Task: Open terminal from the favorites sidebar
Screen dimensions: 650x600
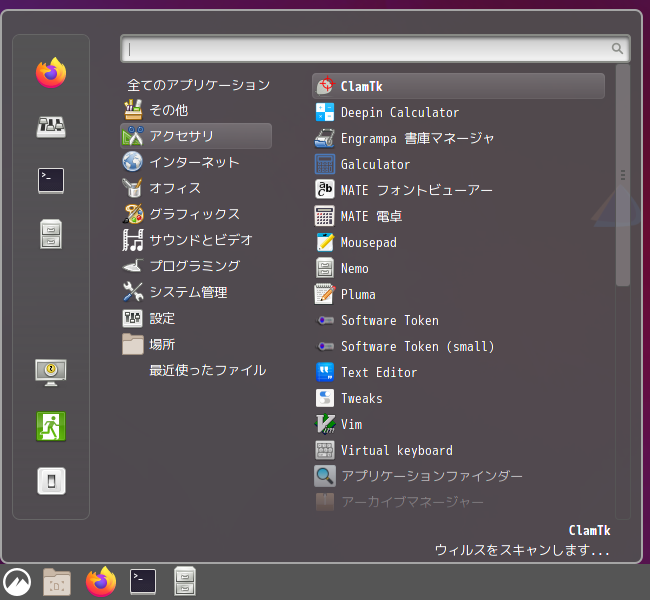Action: (51, 181)
